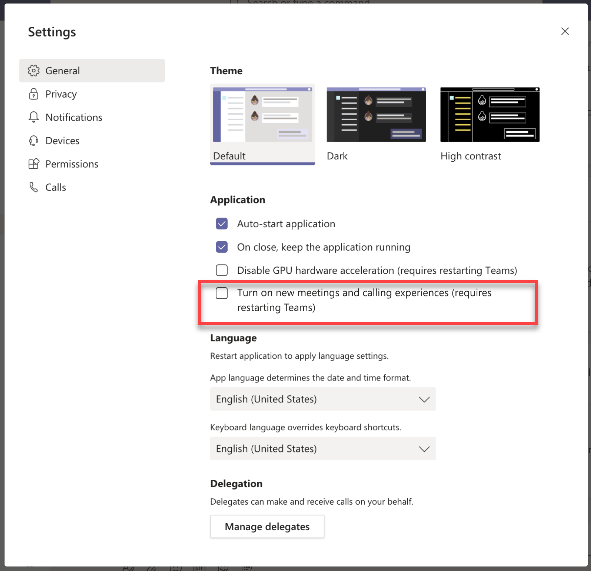Uncheck Auto-start application
Viewport: 591px width, 571px height.
(x=222, y=224)
